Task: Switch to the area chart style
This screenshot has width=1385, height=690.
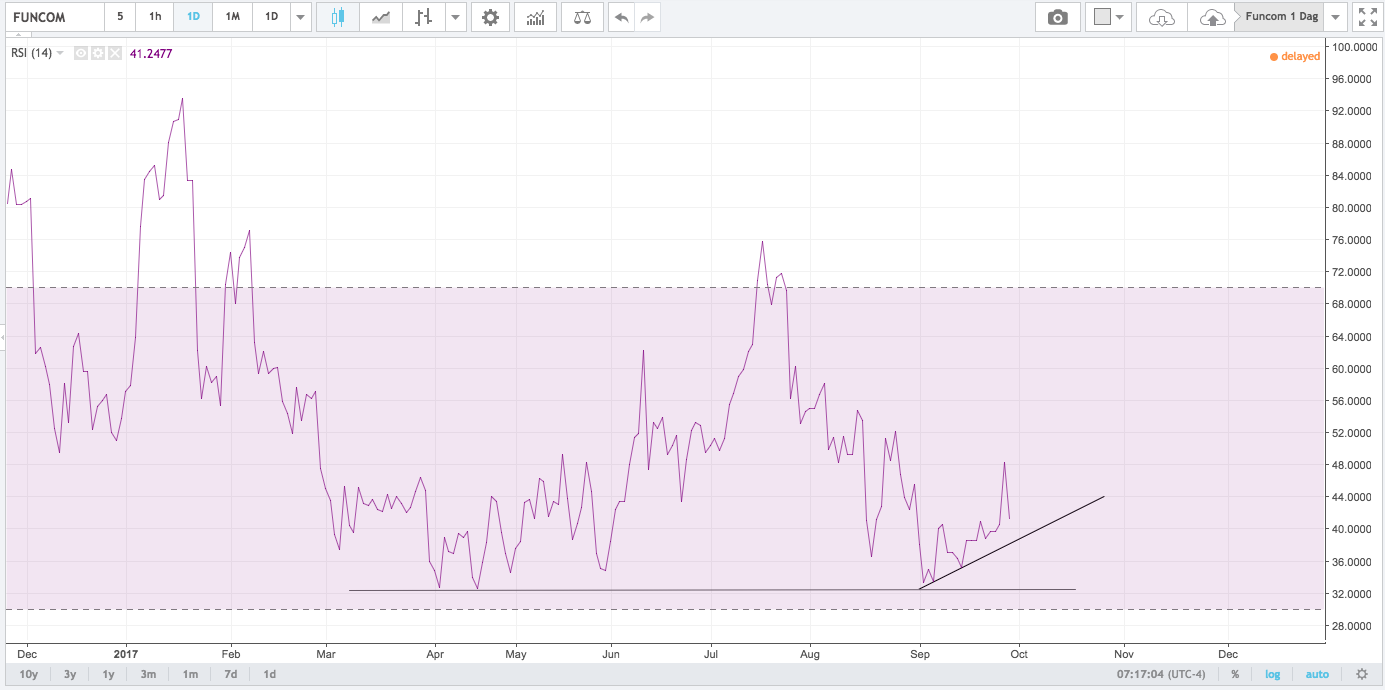Action: pos(380,17)
